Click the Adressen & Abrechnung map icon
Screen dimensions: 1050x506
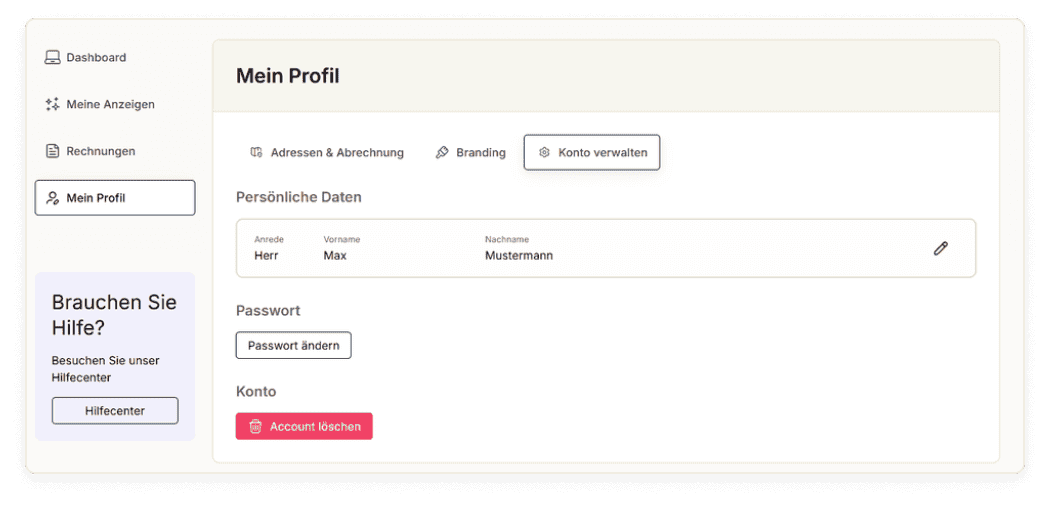(256, 153)
